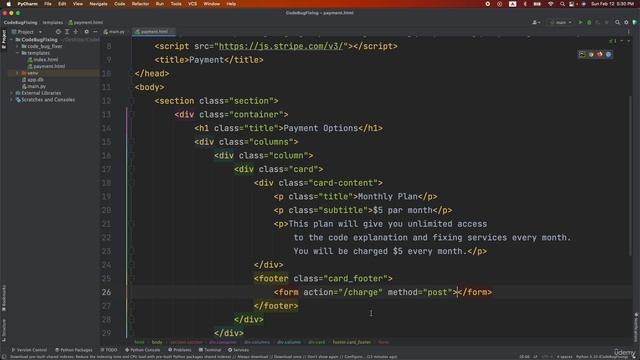The width and height of the screenshot is (640, 360).
Task: Open Version Control tool window
Action: [x=29, y=350]
